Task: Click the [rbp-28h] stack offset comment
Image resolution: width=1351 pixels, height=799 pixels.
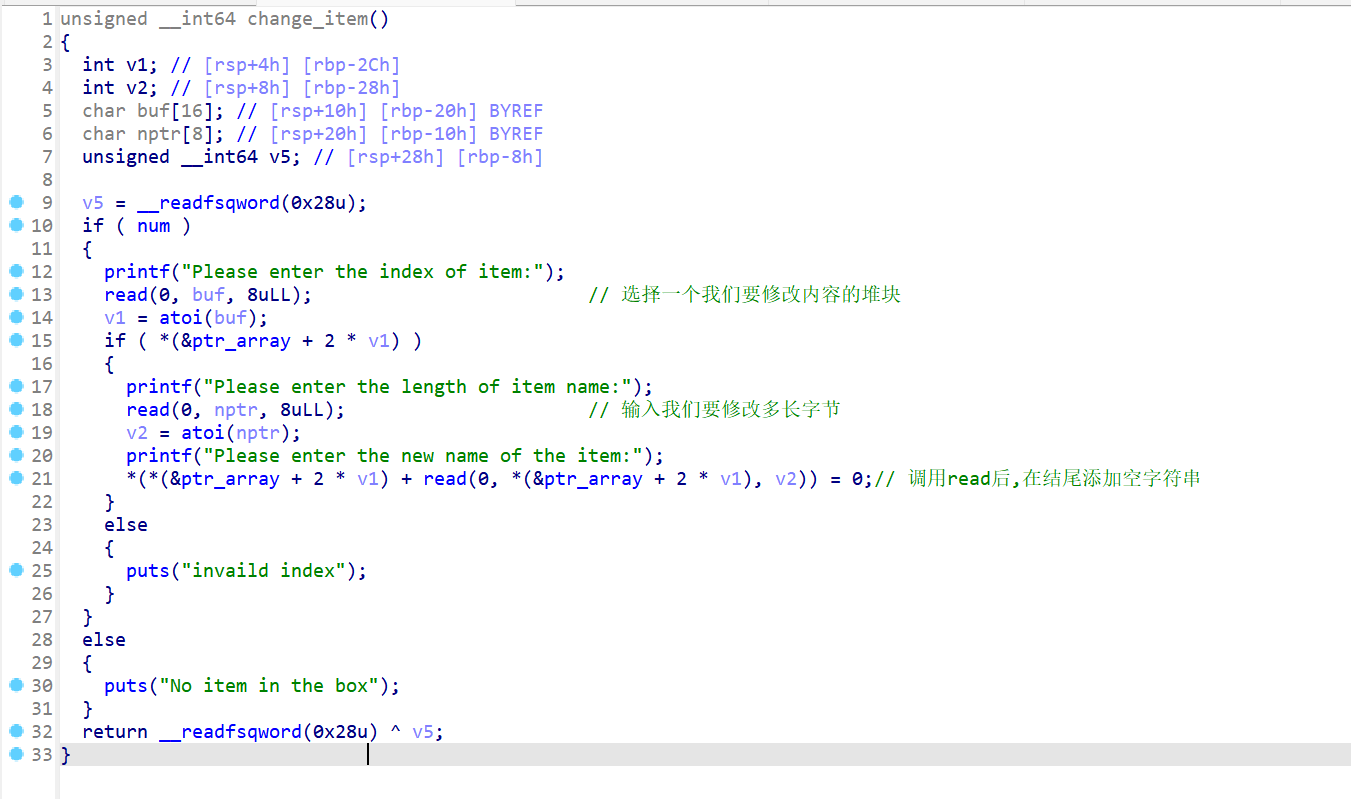Action: tap(351, 88)
